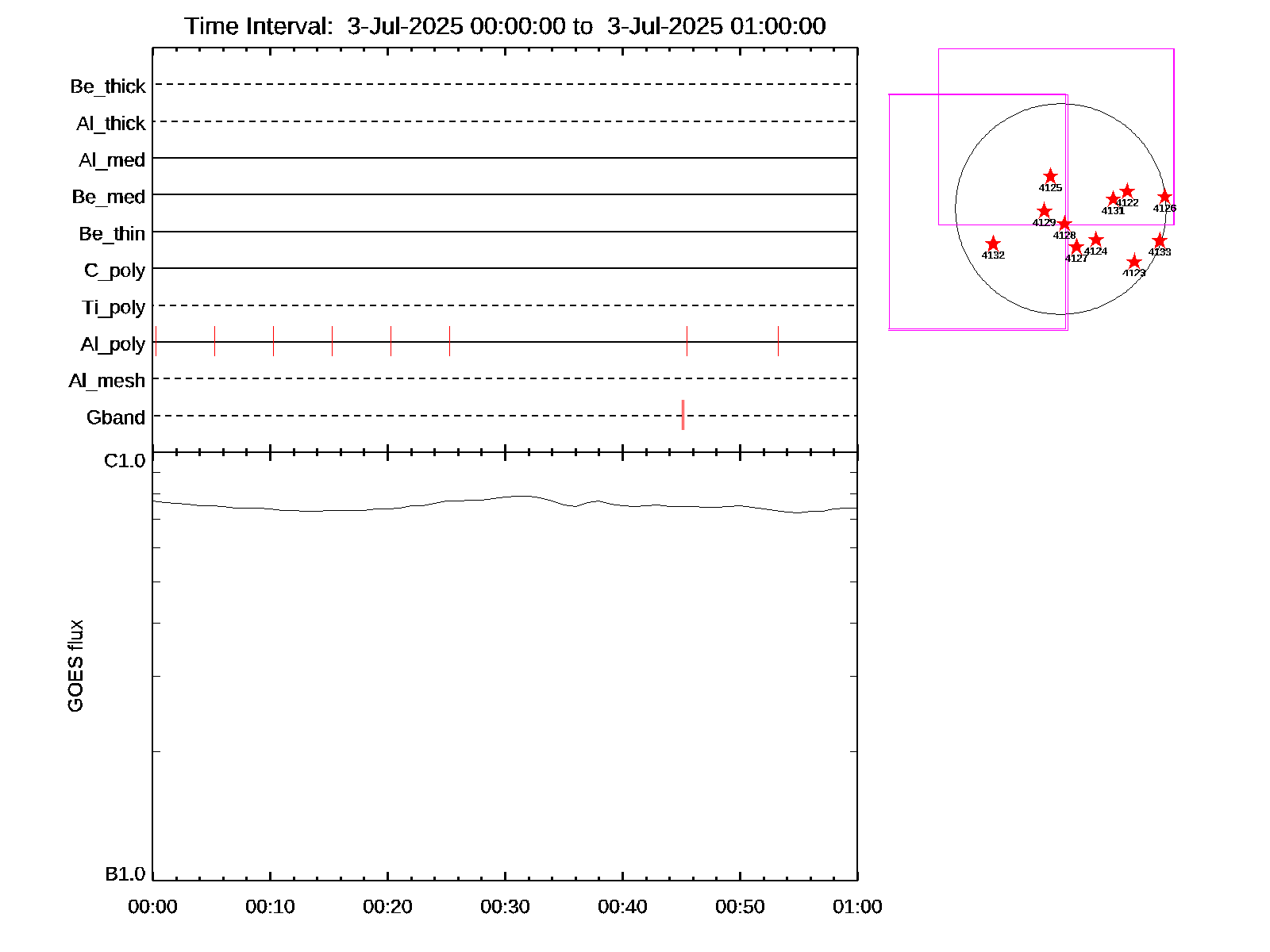Click the Al_poly tick mark at 00:20
The width and height of the screenshot is (1270, 952).
(x=391, y=341)
